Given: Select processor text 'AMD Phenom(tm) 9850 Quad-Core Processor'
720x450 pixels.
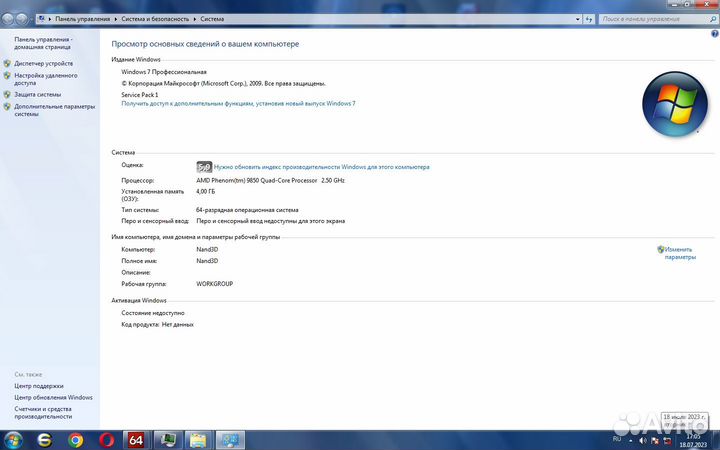Looking at the screenshot, I should point(257,180).
